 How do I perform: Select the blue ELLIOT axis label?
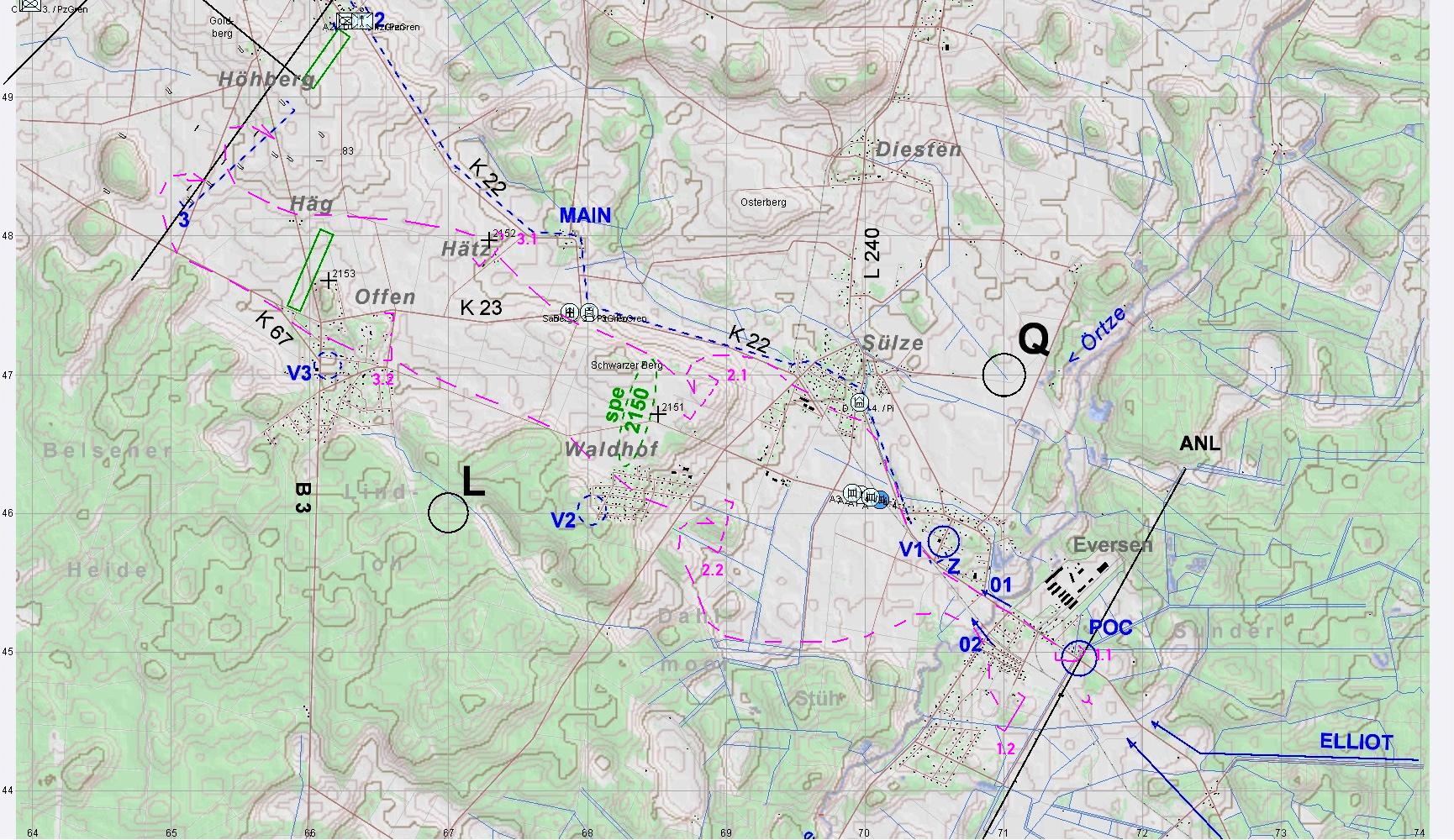click(x=1356, y=742)
